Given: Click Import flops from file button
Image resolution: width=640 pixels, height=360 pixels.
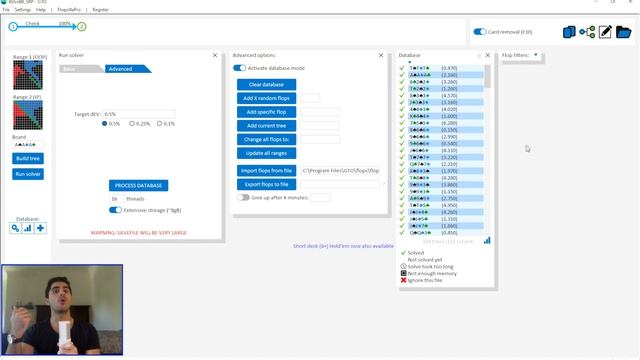Looking at the screenshot, I should [x=267, y=171].
